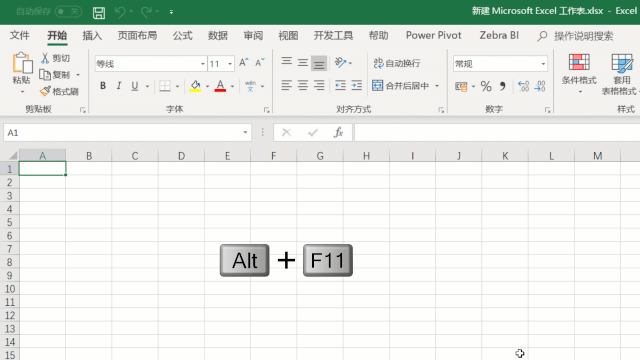Click the Select All corner triangle
This screenshot has height=360, width=640.
(x=13, y=156)
